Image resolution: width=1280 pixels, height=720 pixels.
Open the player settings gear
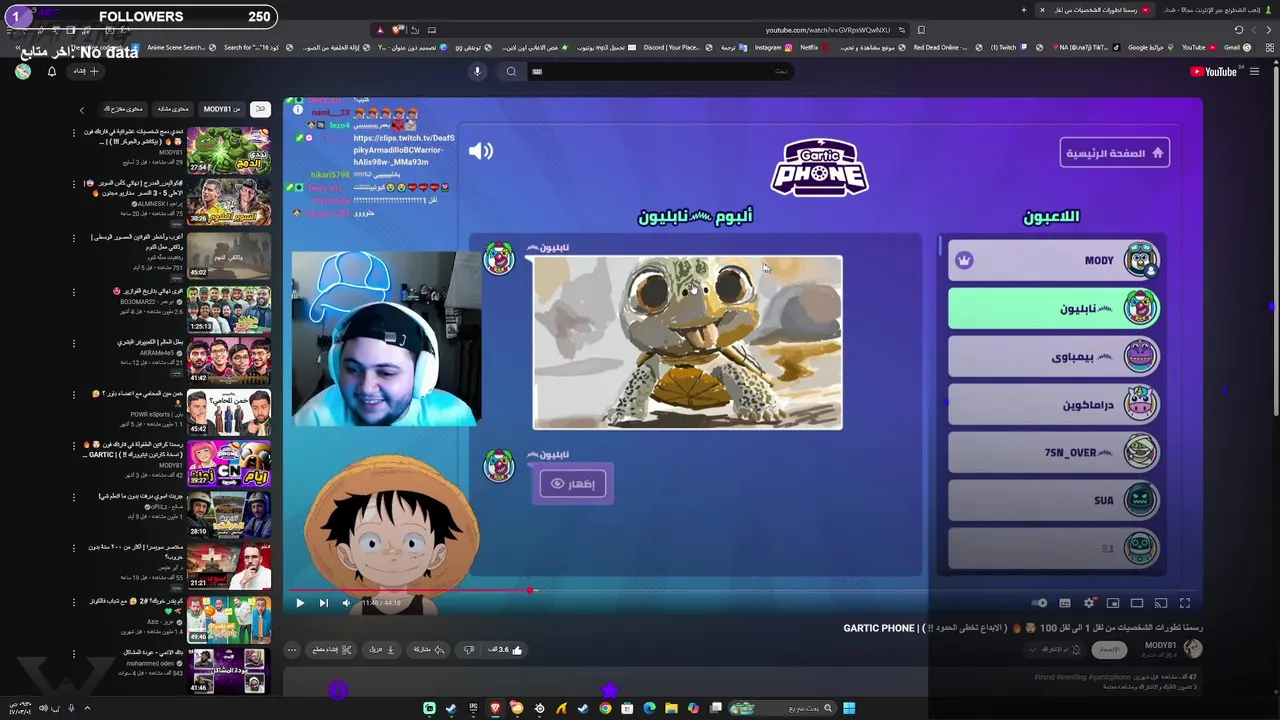[1089, 603]
